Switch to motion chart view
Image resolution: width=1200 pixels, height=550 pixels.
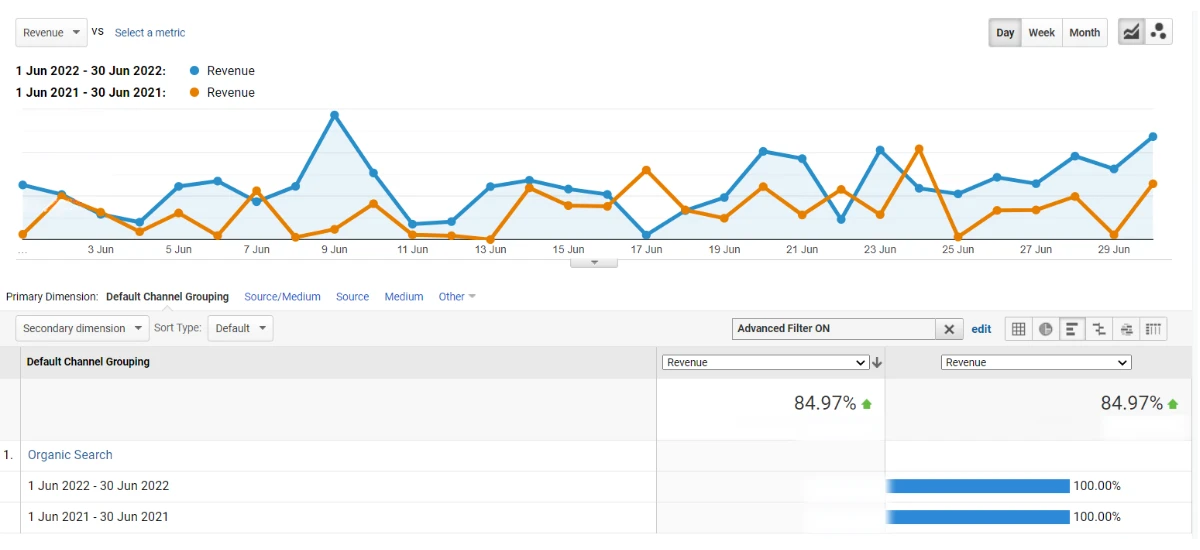(1159, 32)
